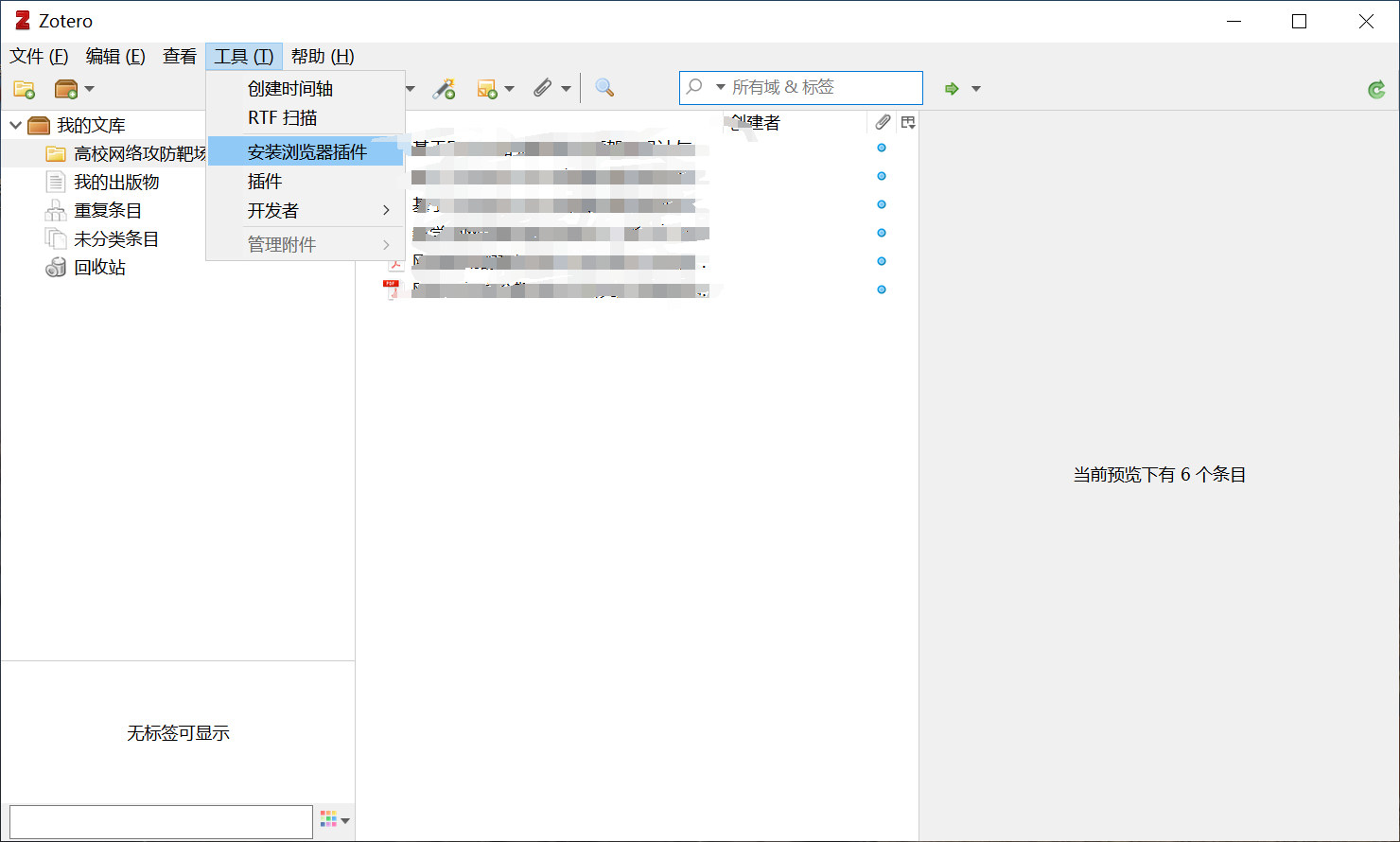
Task: Click the first item's blue attachment dot
Action: click(882, 148)
